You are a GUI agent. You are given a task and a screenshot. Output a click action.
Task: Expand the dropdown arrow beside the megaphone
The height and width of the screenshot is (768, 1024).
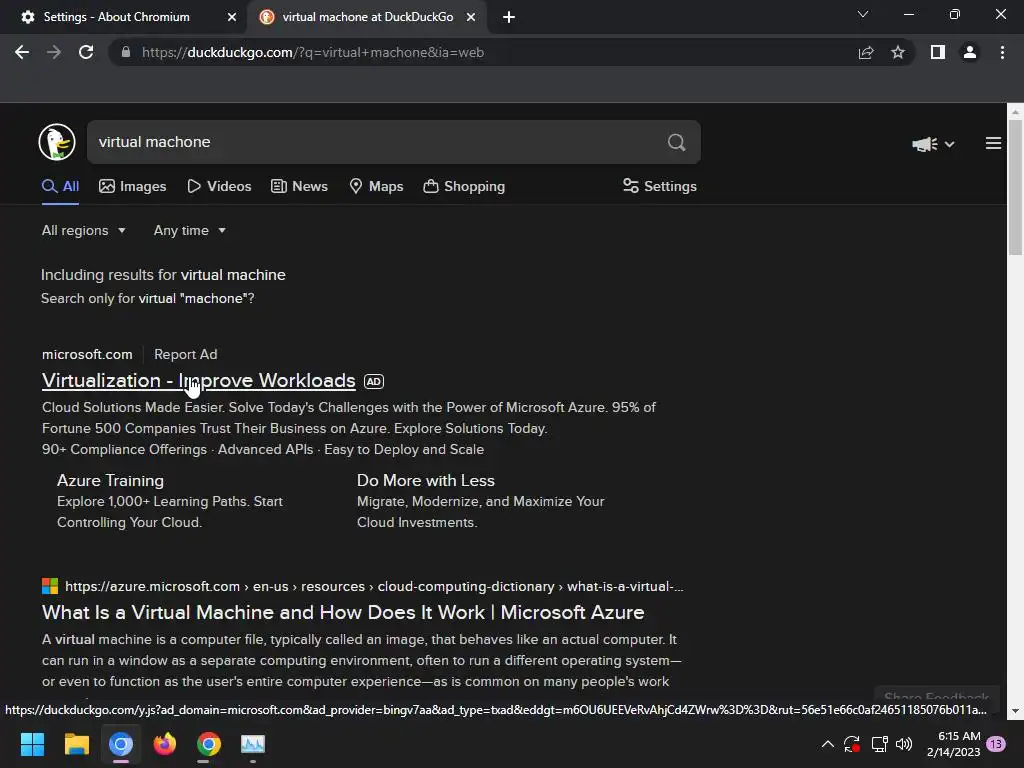[x=950, y=144]
